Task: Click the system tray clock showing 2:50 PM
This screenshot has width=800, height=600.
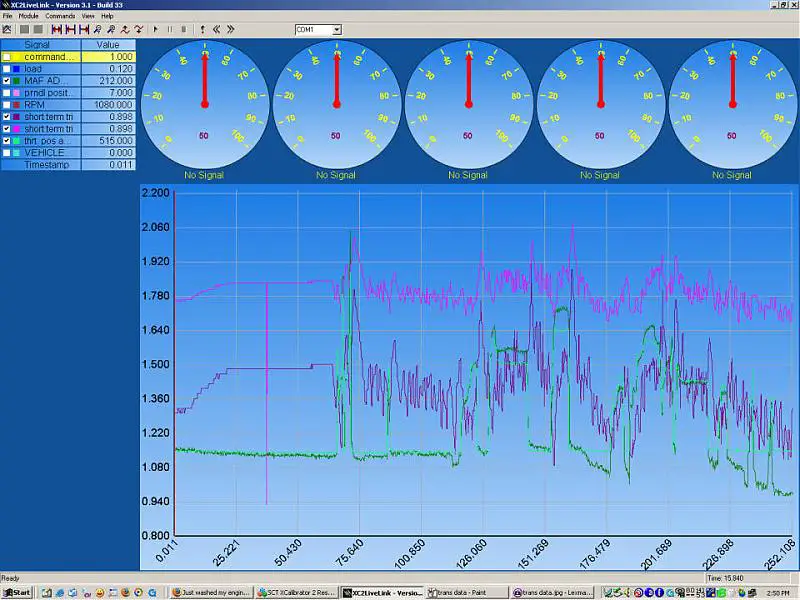Action: click(x=777, y=593)
